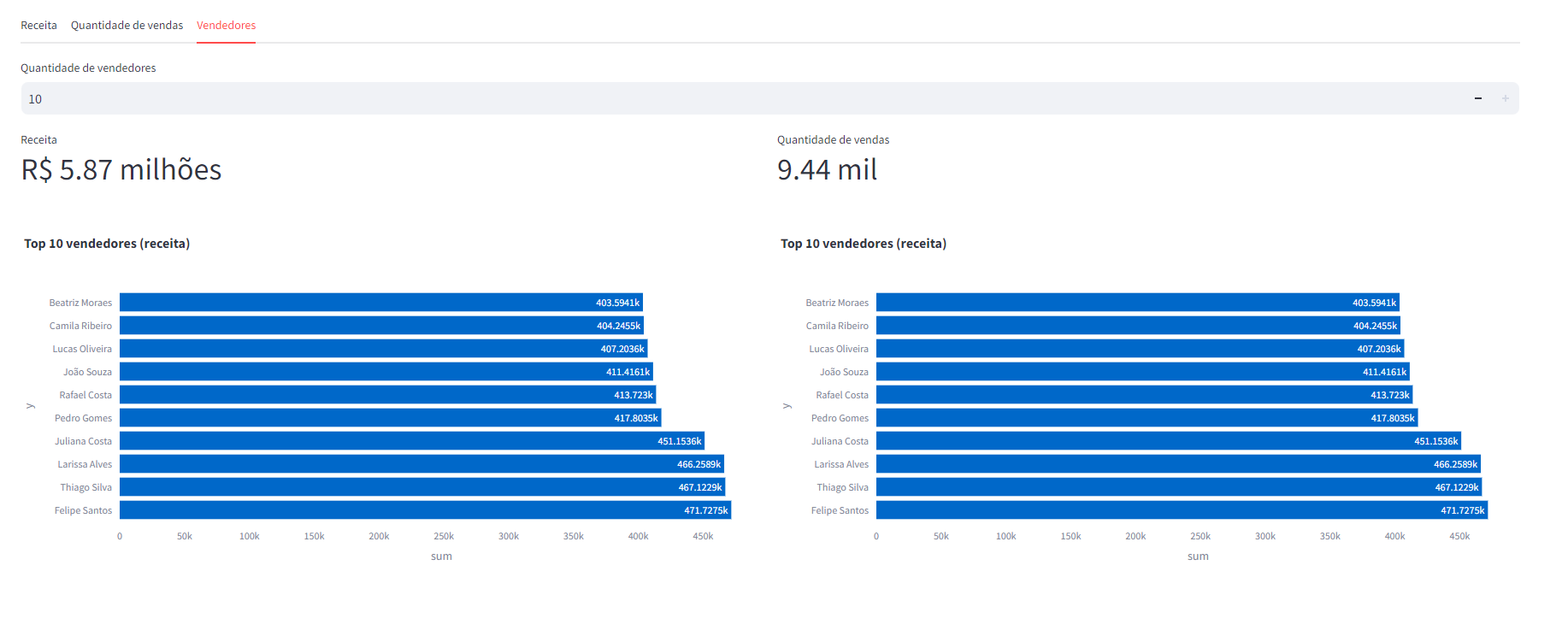Select the Vendedores tab

[226, 26]
